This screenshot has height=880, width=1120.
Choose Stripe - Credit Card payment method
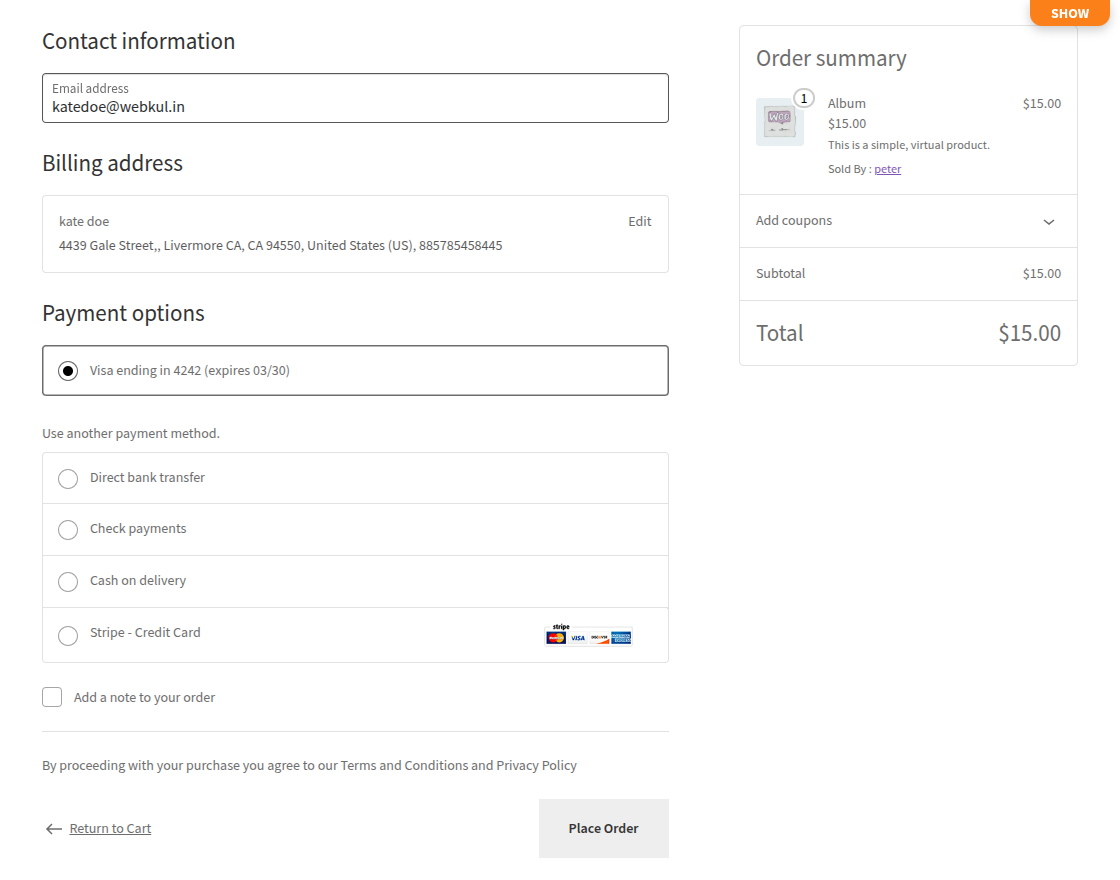tap(68, 636)
